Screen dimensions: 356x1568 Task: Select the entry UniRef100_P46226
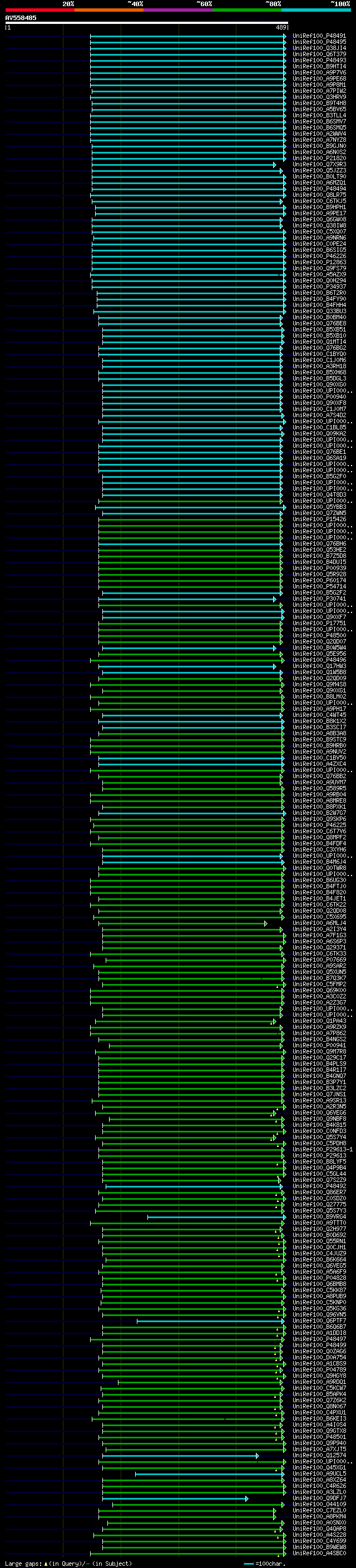click(319, 256)
